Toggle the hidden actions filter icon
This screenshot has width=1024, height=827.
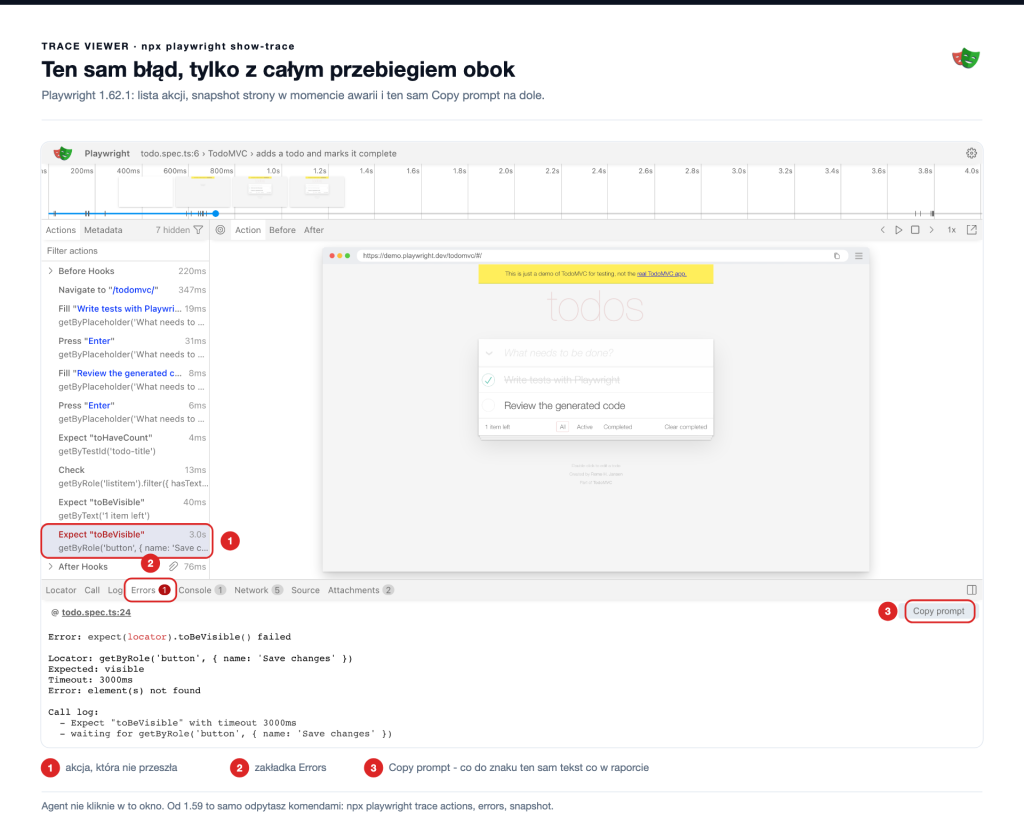click(199, 230)
